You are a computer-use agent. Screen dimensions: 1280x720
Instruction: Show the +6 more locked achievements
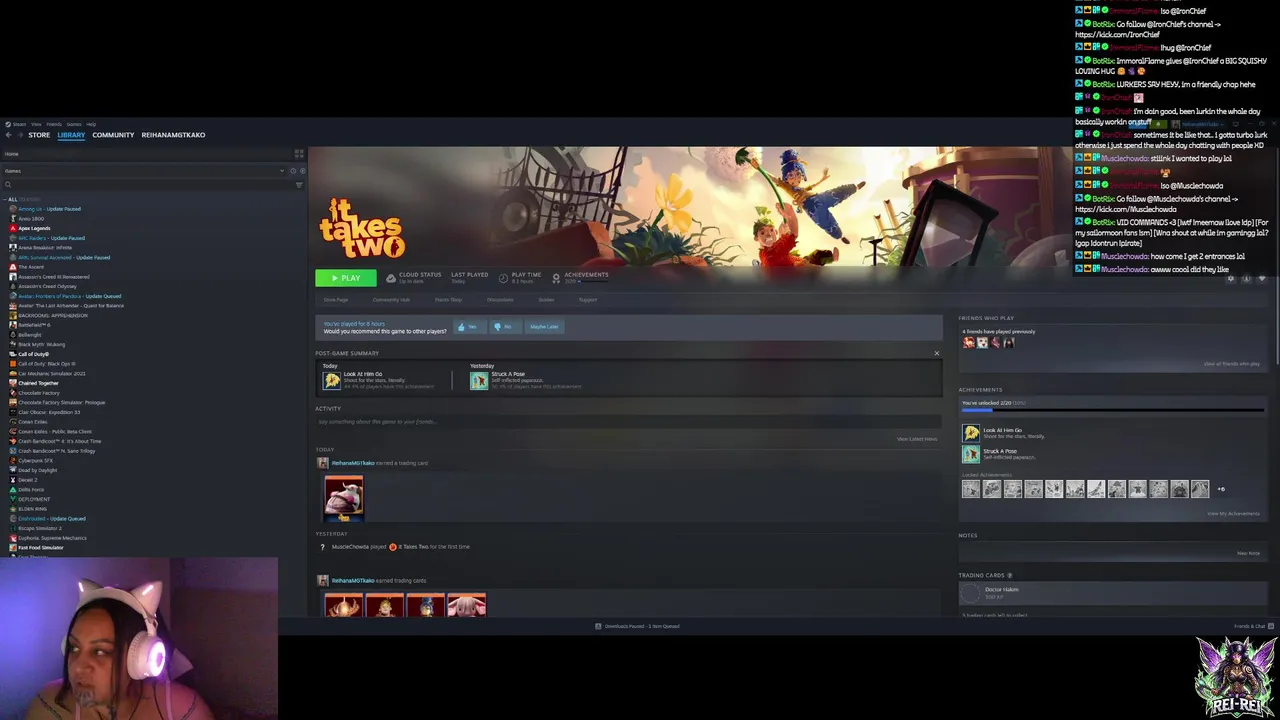pos(1221,489)
